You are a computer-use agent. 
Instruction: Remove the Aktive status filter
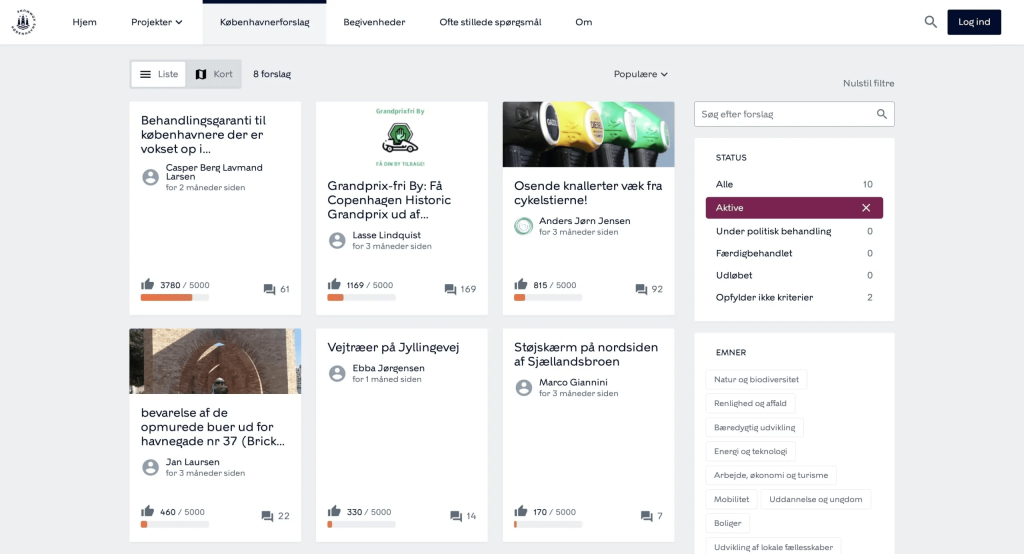coord(866,208)
